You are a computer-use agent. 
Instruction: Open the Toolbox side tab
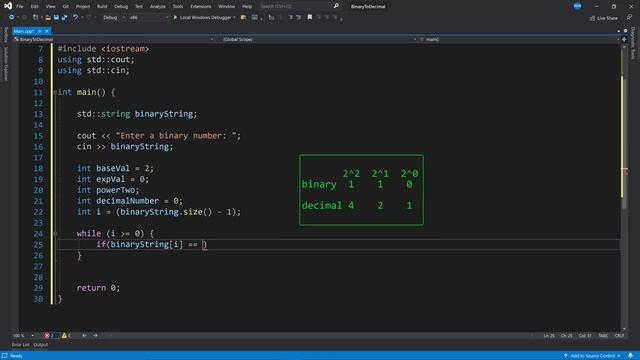click(x=5, y=35)
